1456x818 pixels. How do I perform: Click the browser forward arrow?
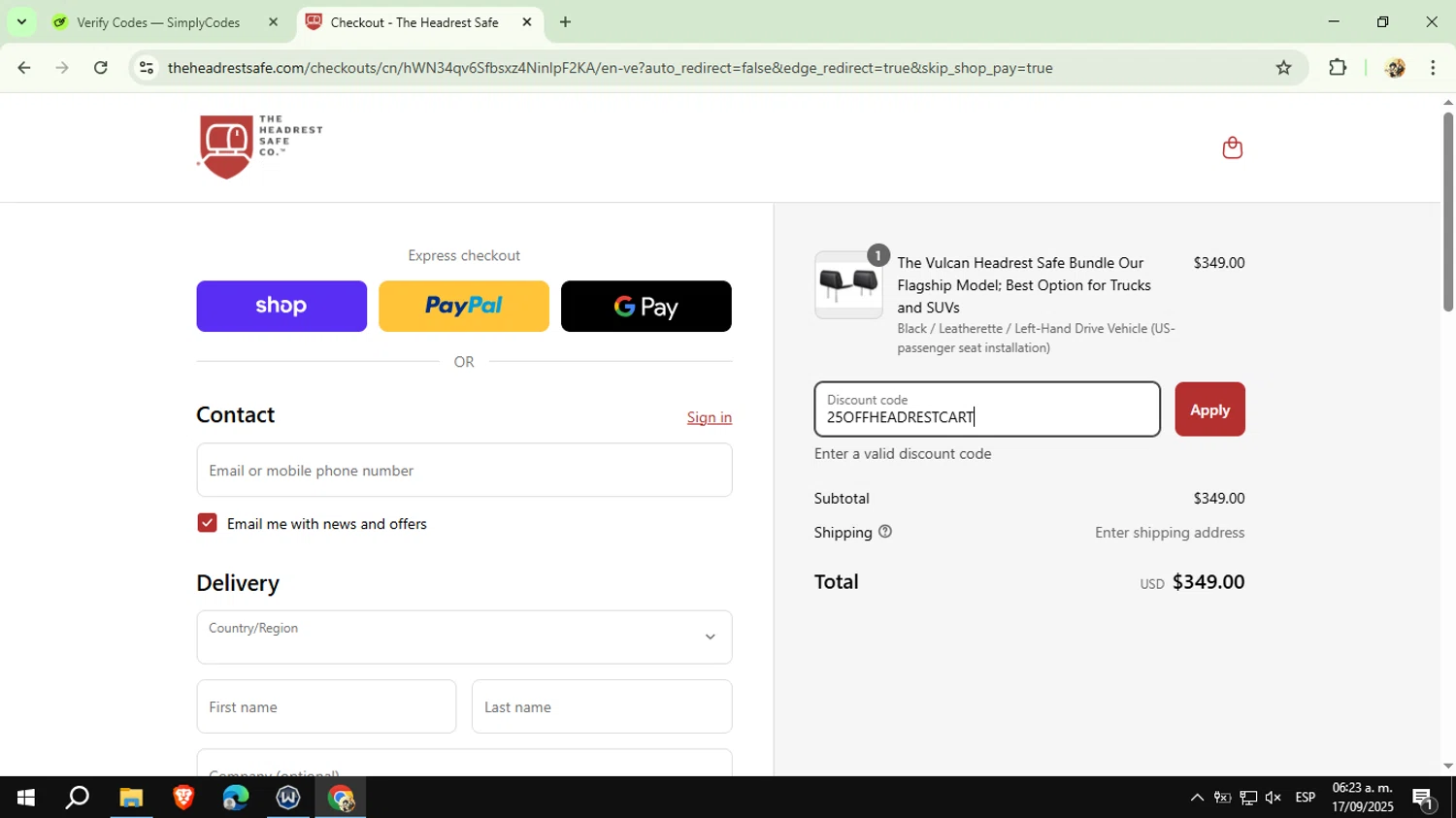coord(62,68)
